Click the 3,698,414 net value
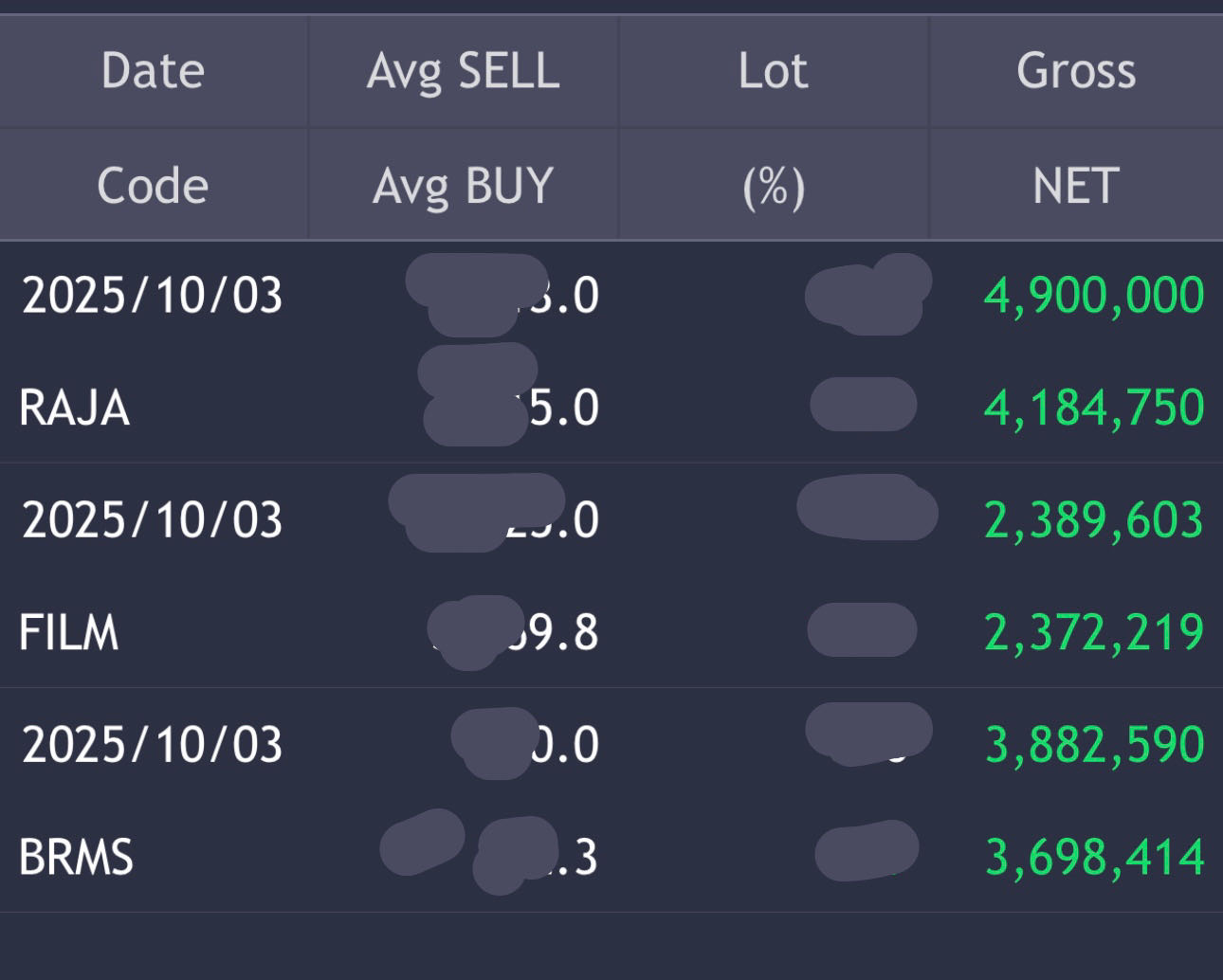 [1094, 857]
